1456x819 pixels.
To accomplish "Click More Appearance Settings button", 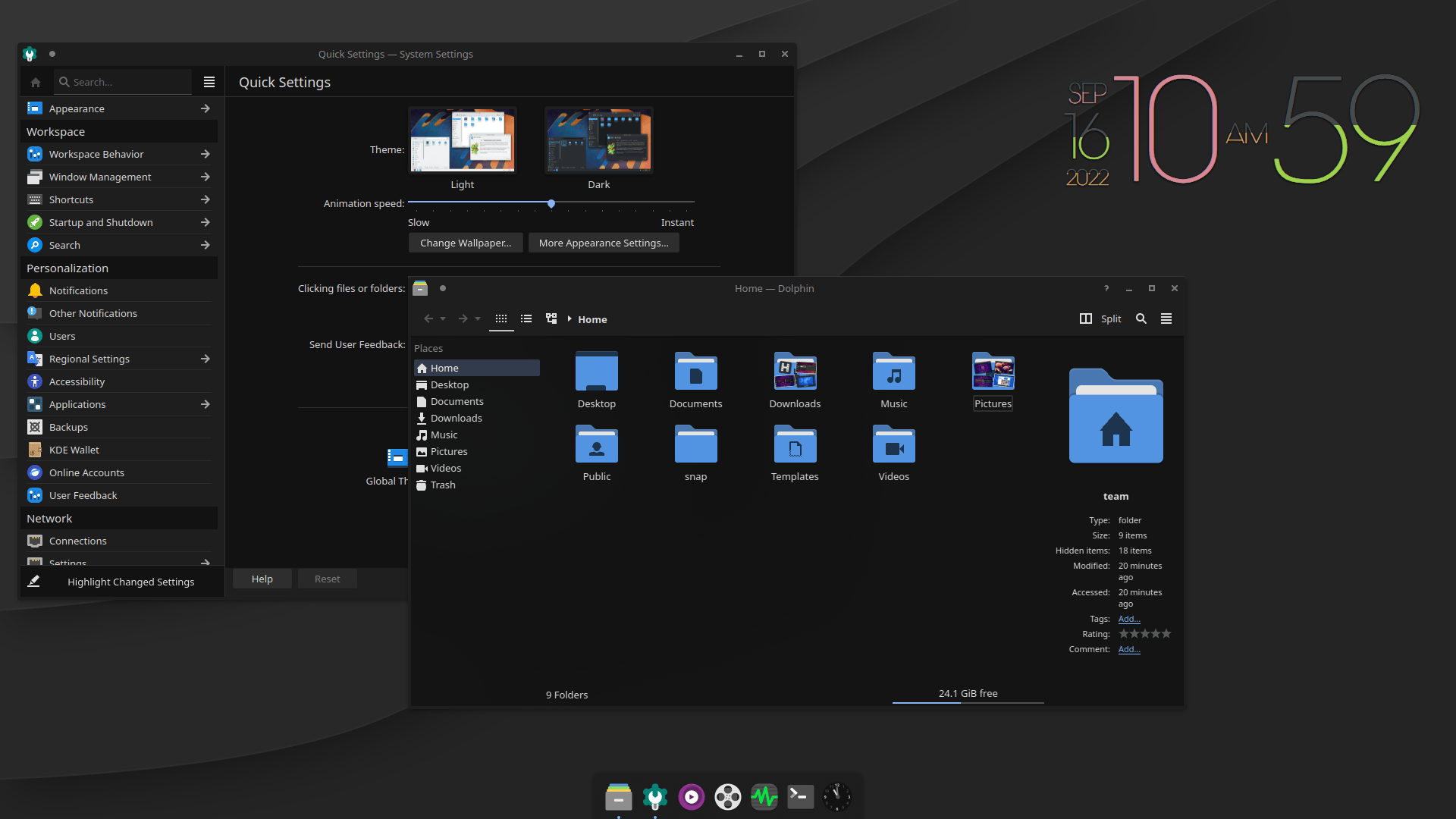I will 603,243.
